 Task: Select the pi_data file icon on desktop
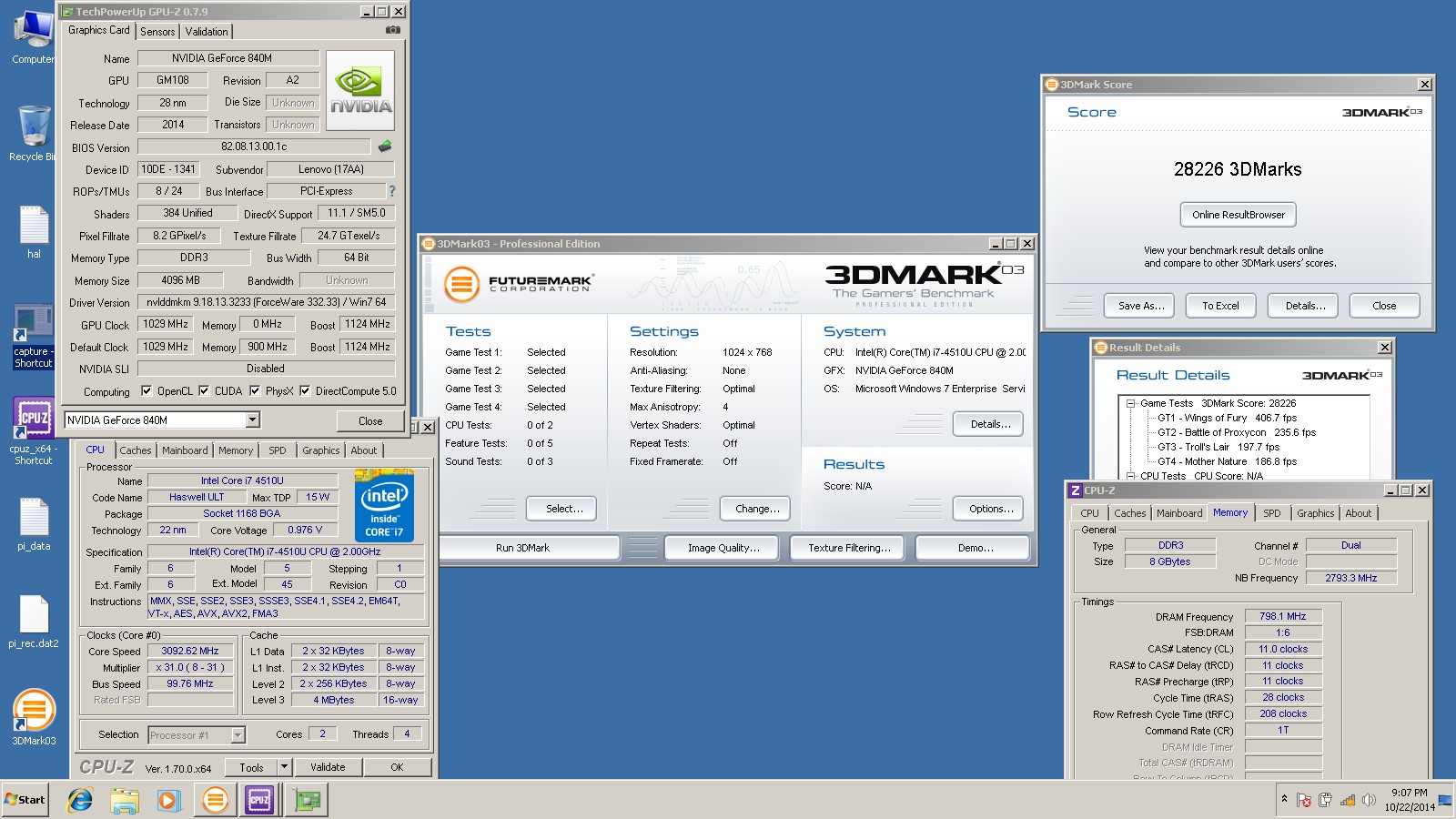(34, 525)
